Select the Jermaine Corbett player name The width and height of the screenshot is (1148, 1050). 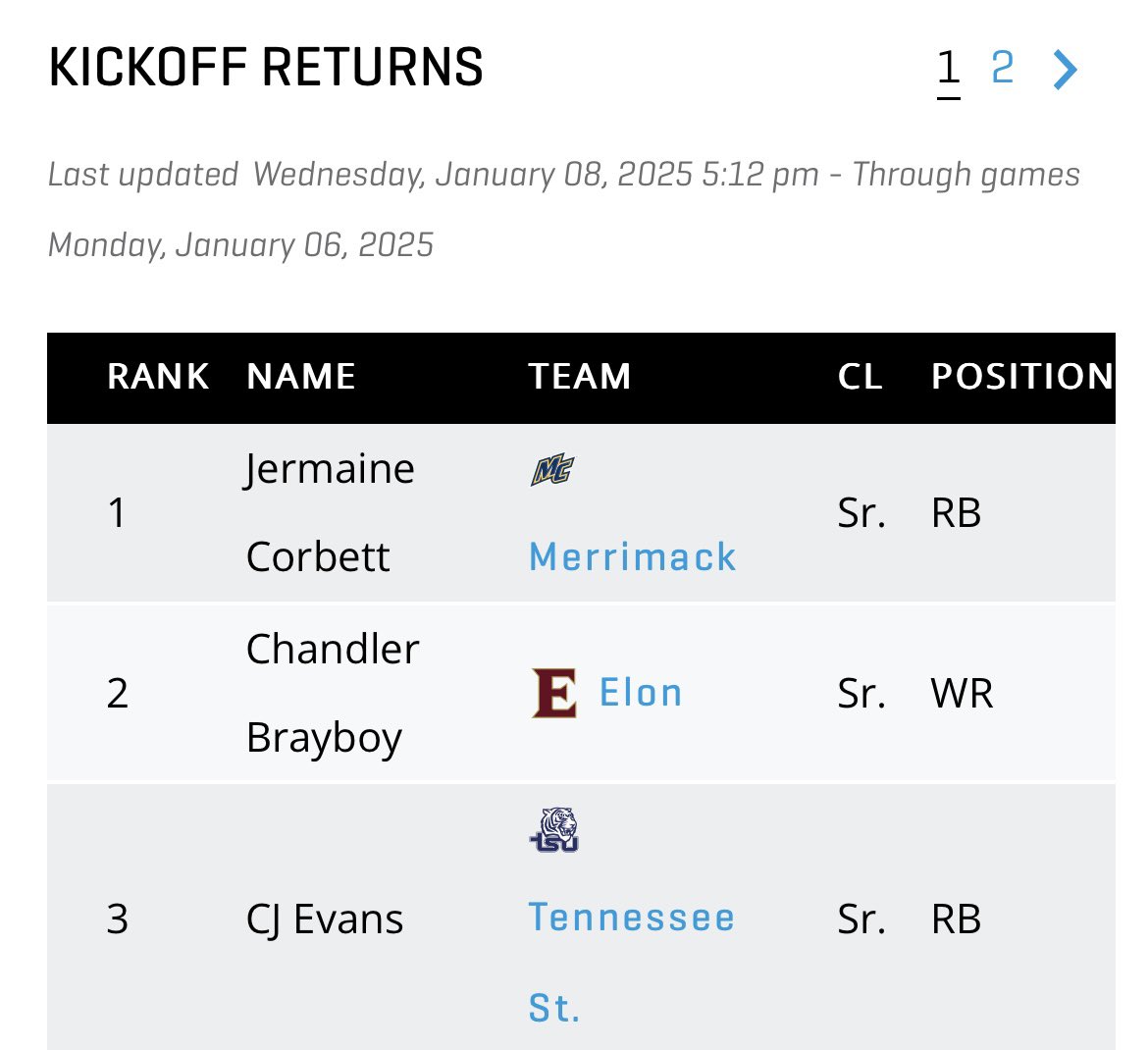(331, 512)
